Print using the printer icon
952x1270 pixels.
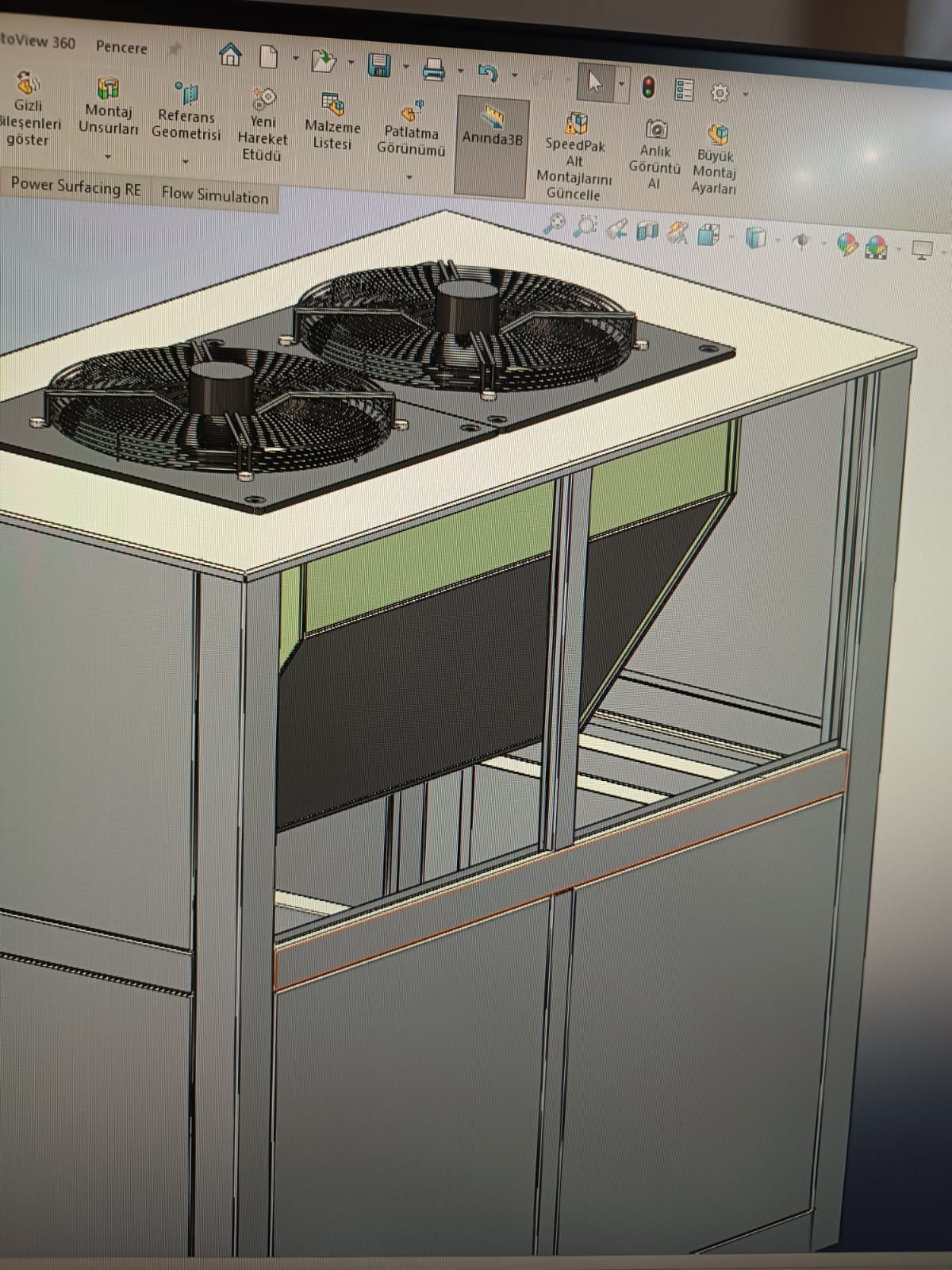click(x=434, y=70)
